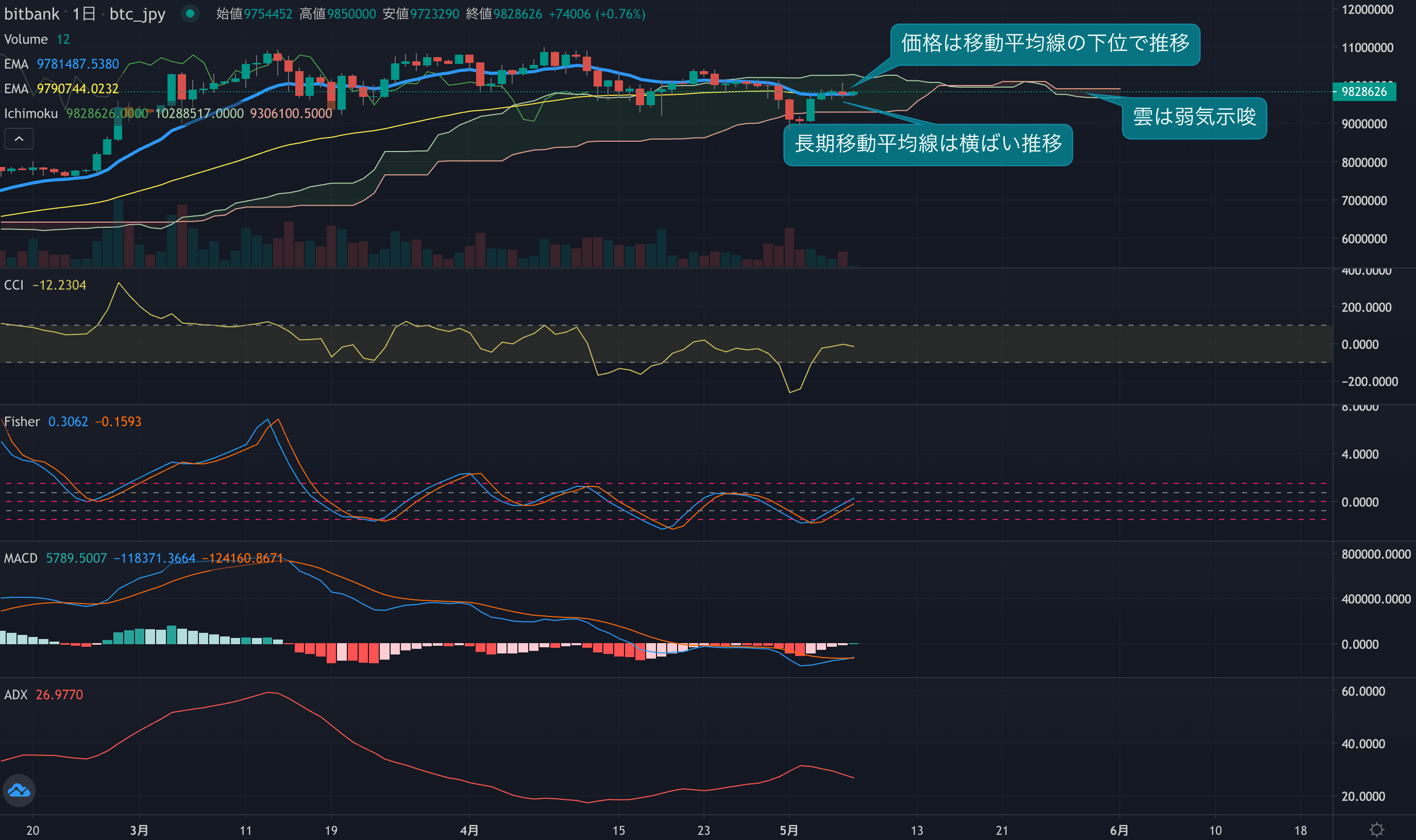Select the 雲は弱気示唆 callout annotation
The image size is (1416, 840).
tap(1194, 117)
